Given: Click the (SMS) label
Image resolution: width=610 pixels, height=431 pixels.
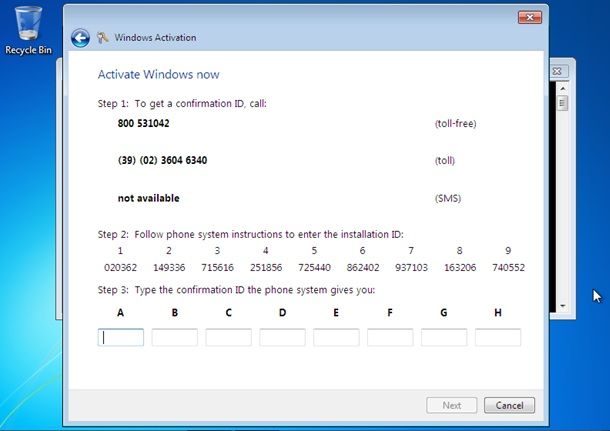Looking at the screenshot, I should [x=448, y=198].
